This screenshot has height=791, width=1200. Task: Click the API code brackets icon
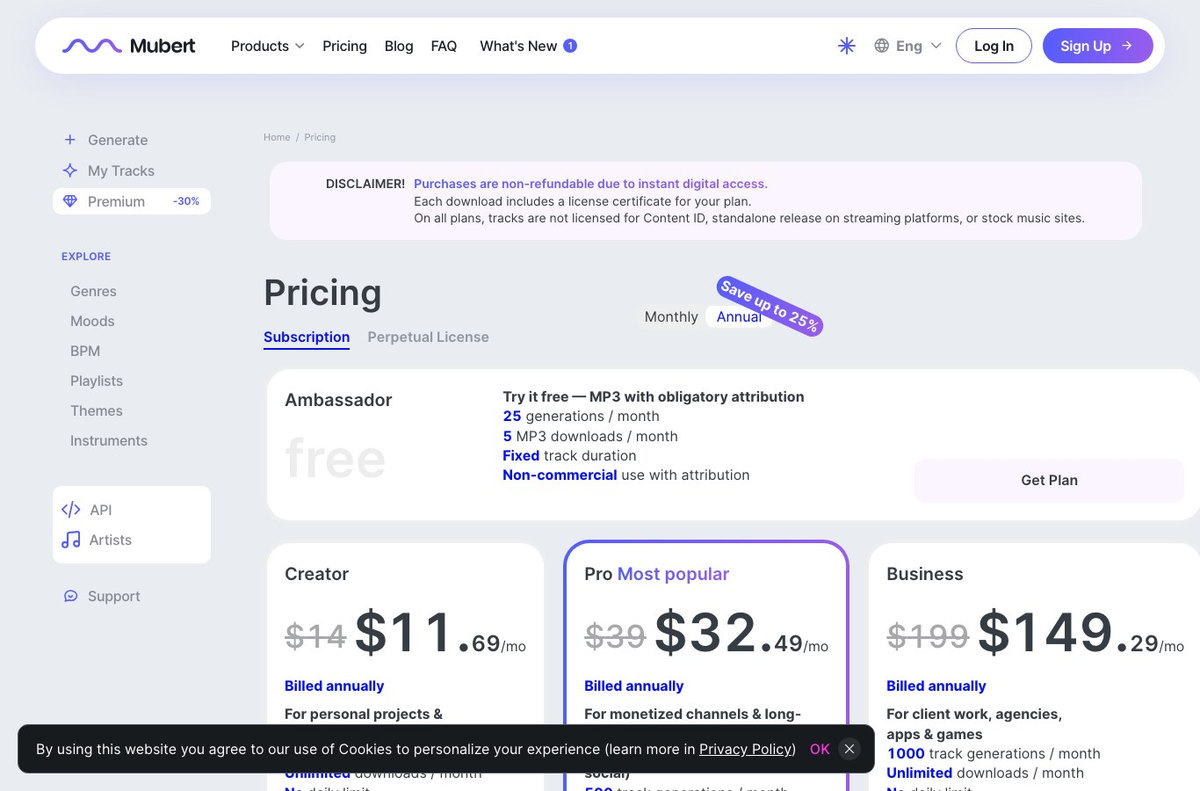coord(71,510)
